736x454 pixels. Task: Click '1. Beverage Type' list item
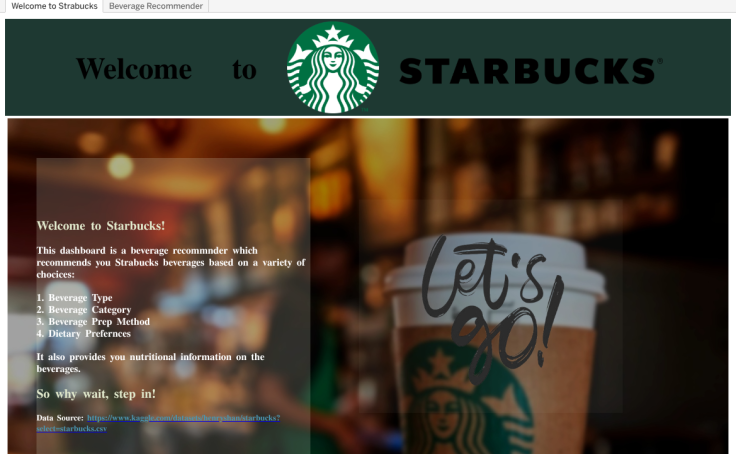[x=75, y=298]
